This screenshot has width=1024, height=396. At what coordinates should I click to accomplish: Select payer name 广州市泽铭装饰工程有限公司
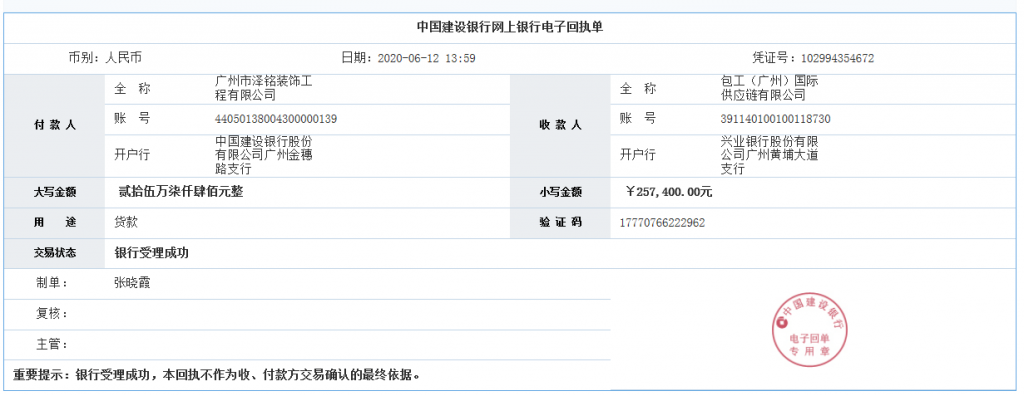point(263,88)
